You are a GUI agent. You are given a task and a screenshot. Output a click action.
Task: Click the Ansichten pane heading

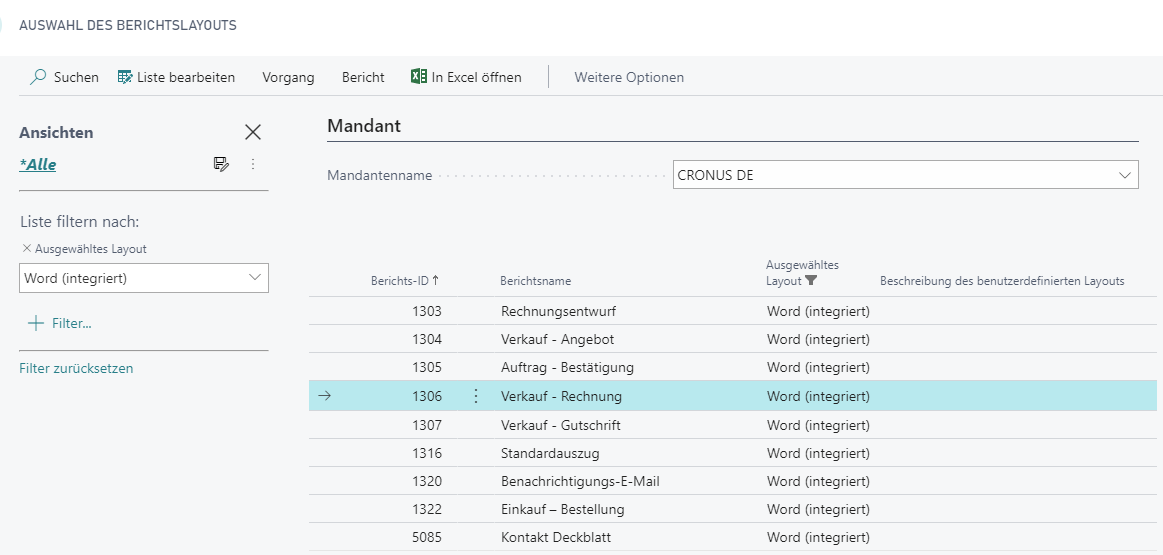pos(56,133)
